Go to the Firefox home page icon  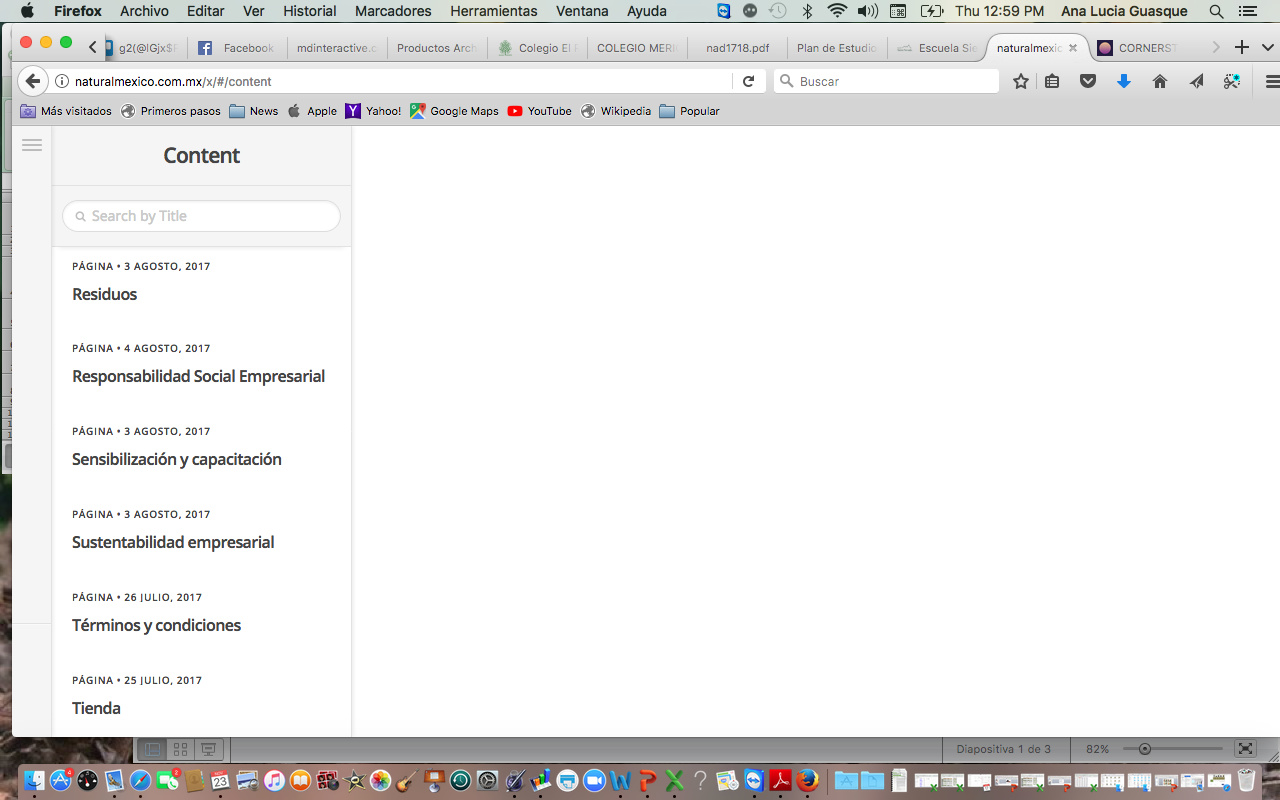point(1159,81)
